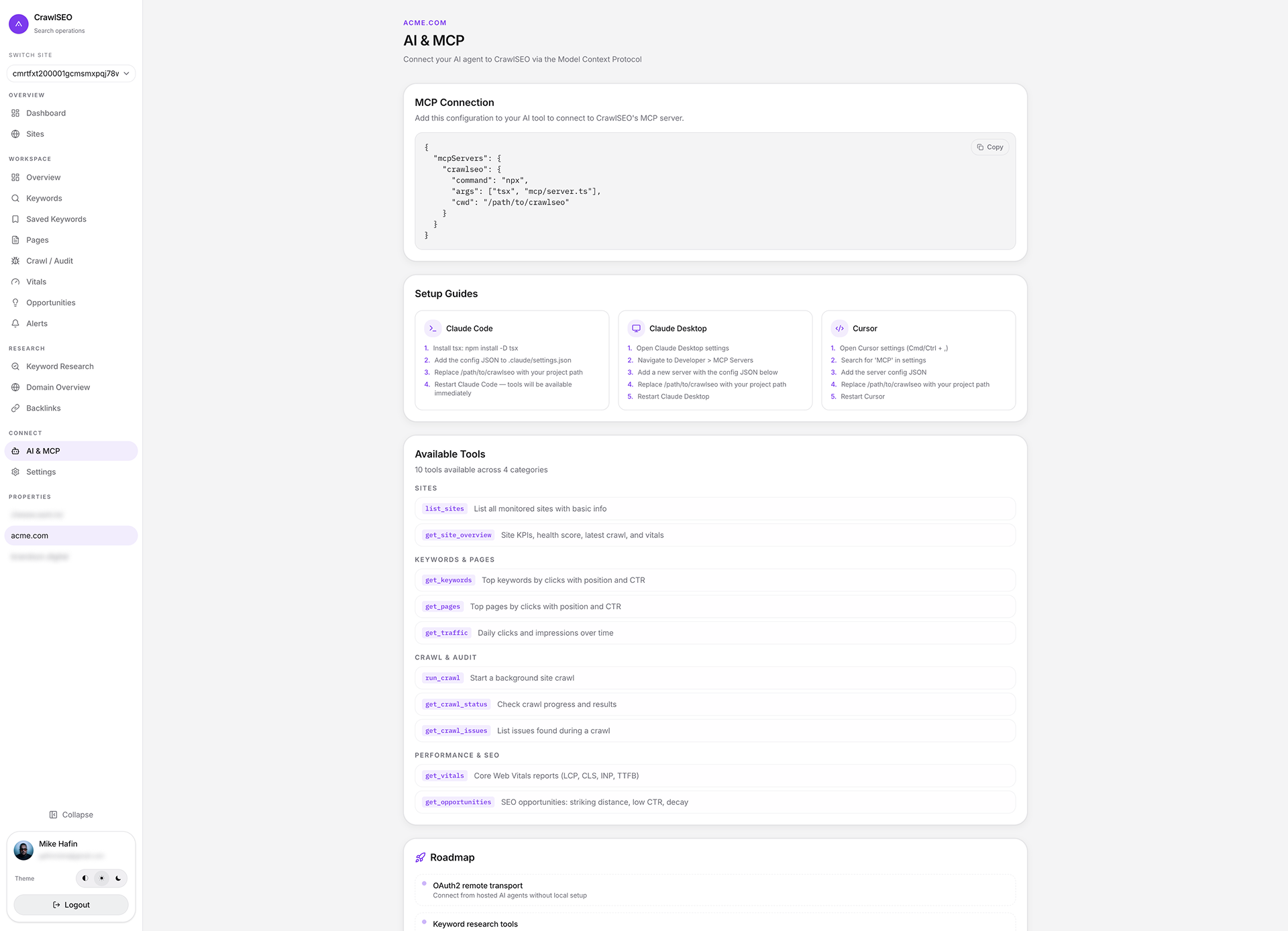This screenshot has width=1288, height=931.
Task: Select the acme.com property
Action: tap(71, 536)
